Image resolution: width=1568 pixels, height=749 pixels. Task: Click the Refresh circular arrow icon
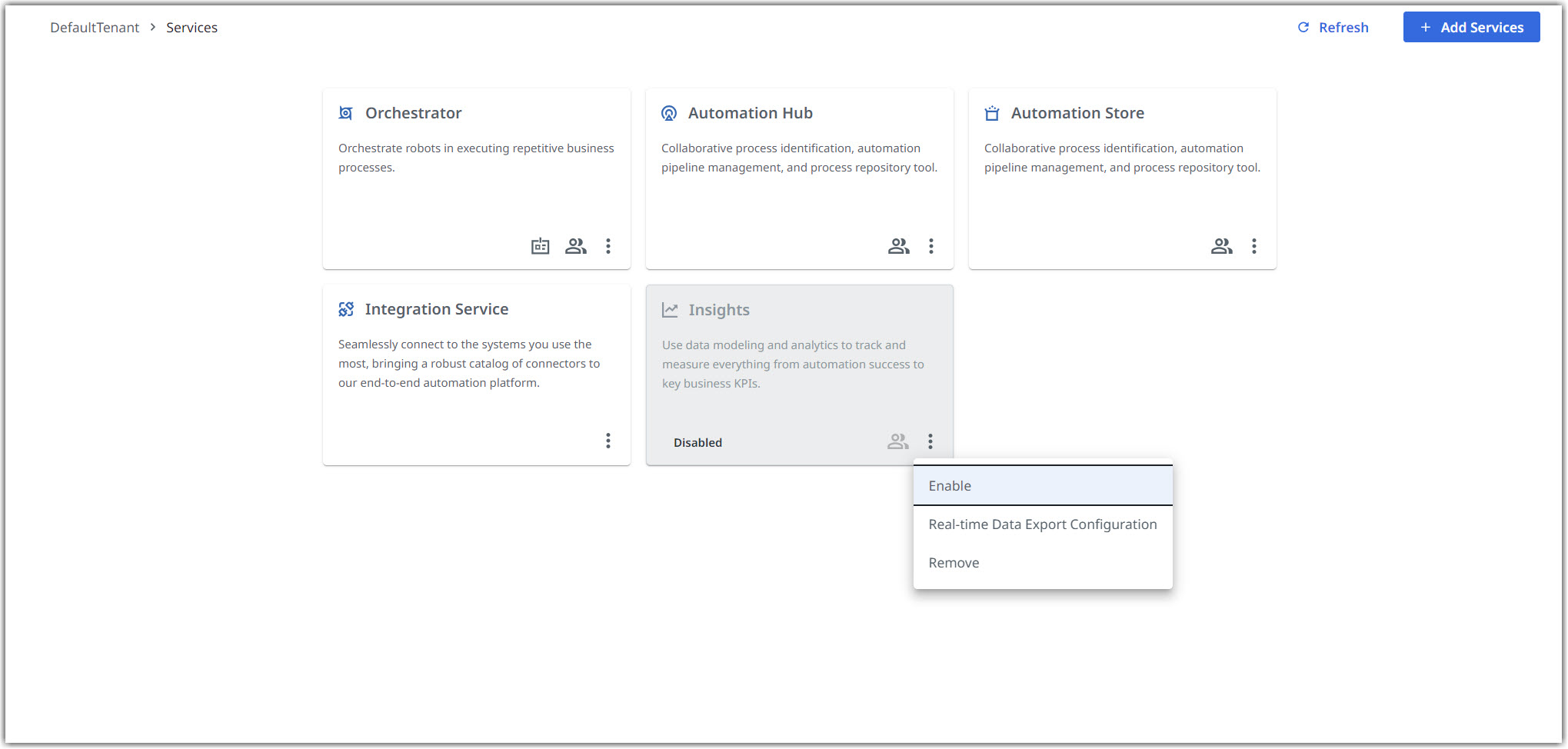[x=1303, y=27]
